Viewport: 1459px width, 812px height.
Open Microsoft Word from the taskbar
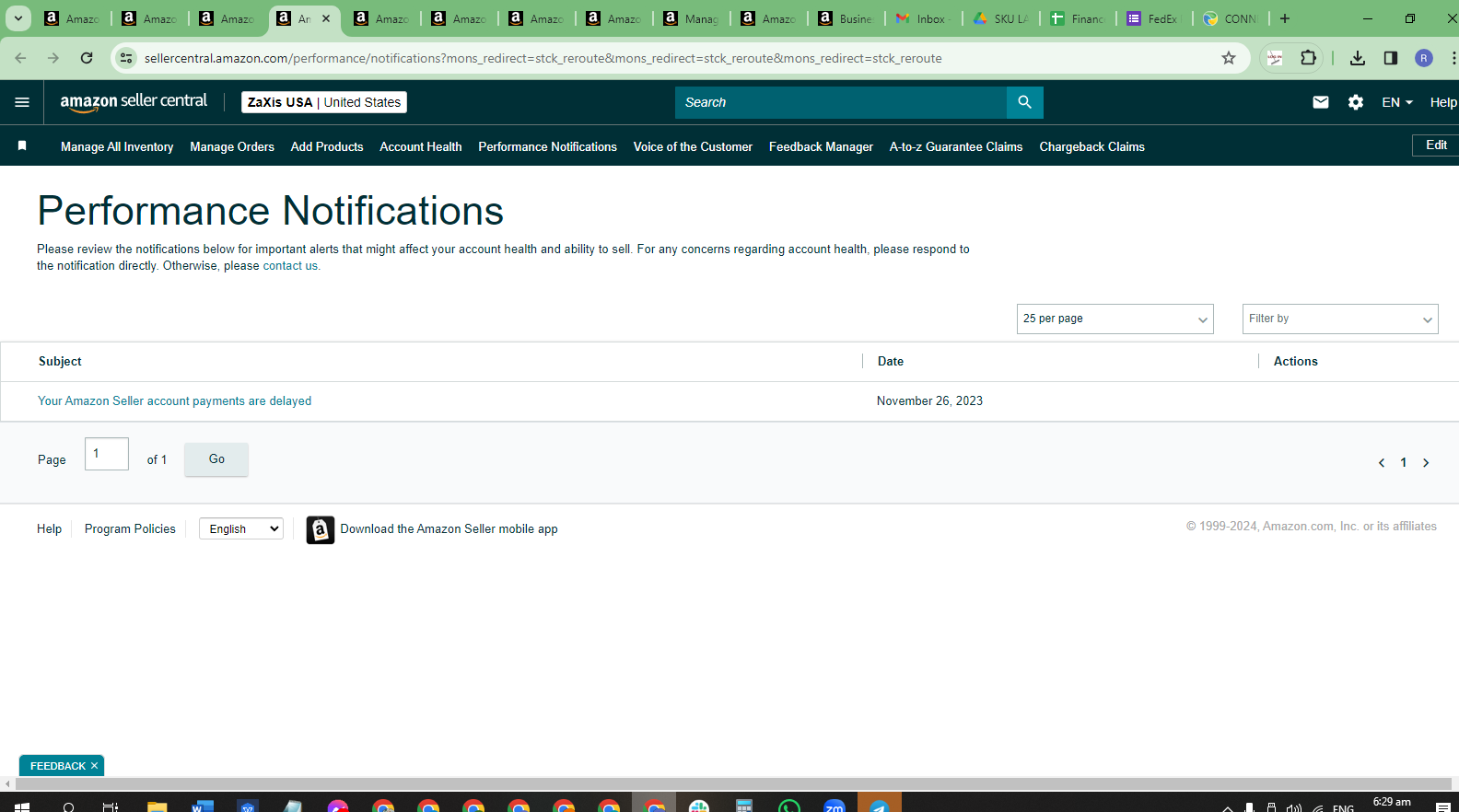pos(203,806)
